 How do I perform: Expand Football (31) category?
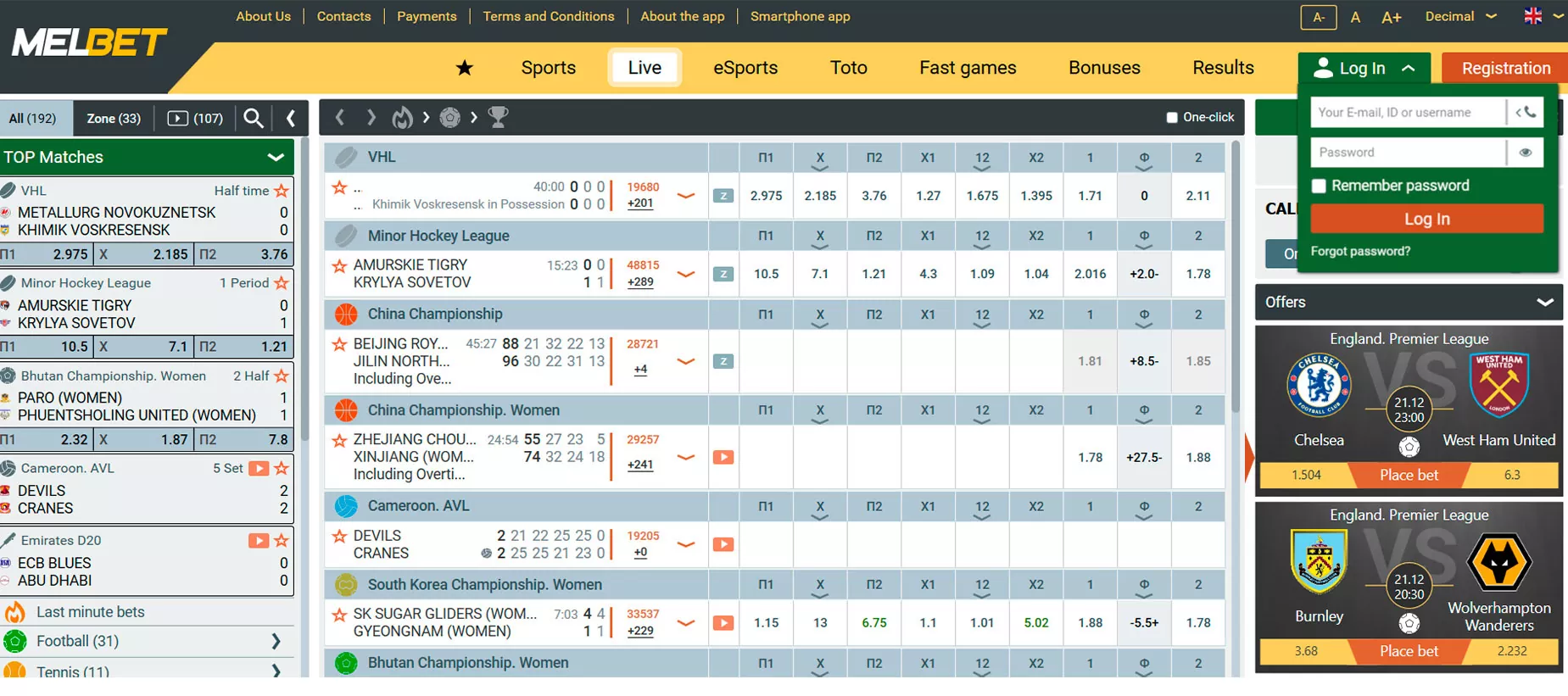[x=276, y=642]
